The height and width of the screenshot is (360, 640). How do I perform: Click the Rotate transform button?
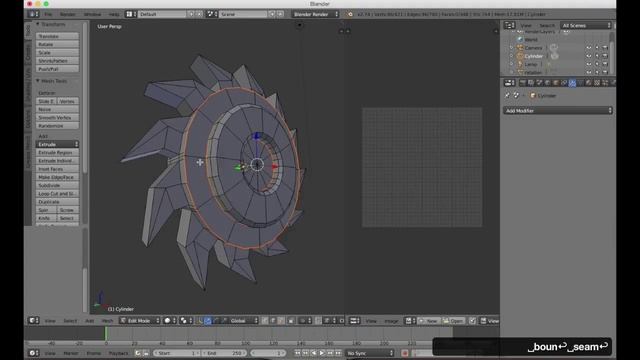[x=57, y=44]
